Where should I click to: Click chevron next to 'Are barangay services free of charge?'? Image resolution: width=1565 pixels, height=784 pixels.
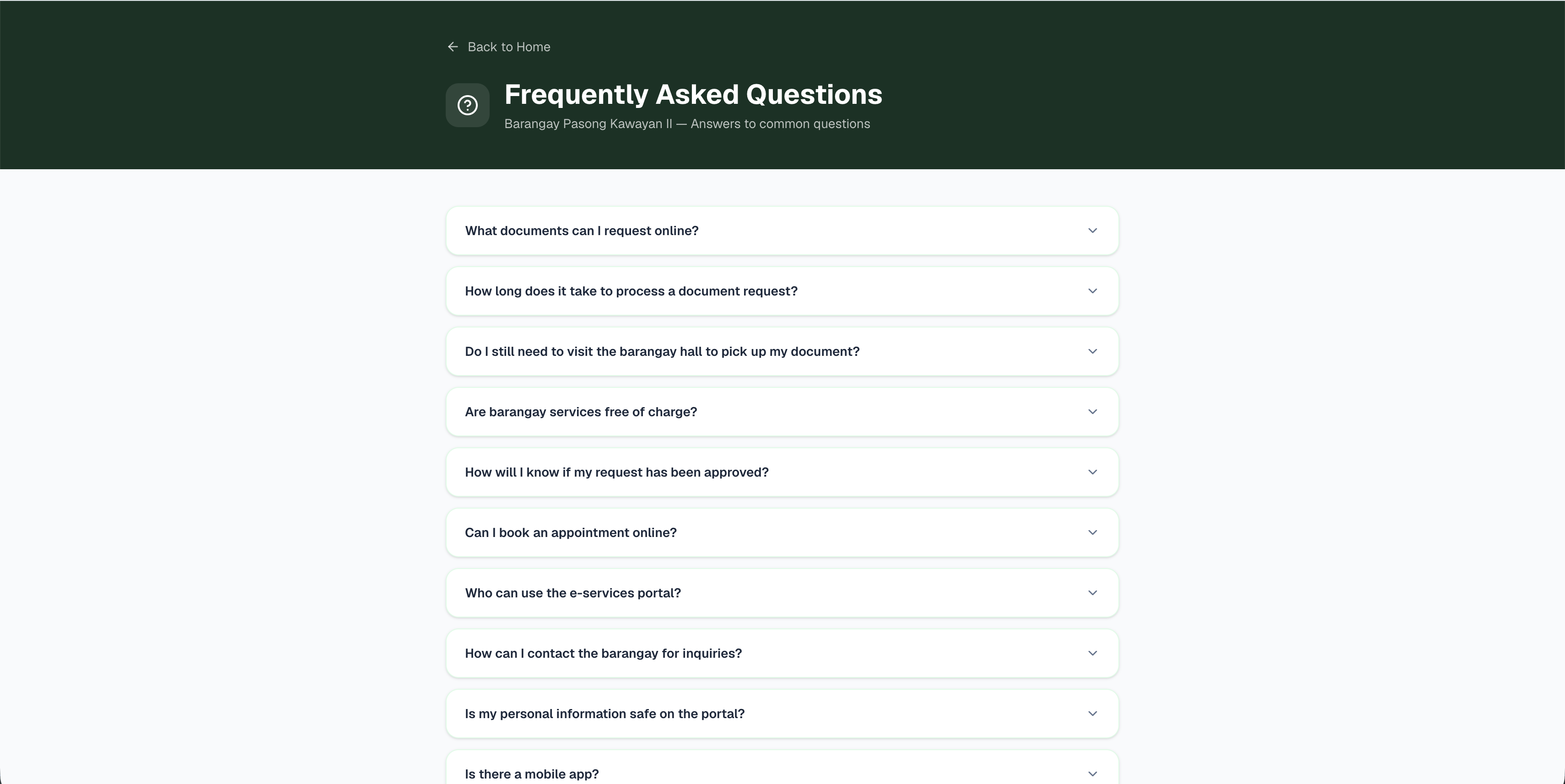pyautogui.click(x=1092, y=412)
